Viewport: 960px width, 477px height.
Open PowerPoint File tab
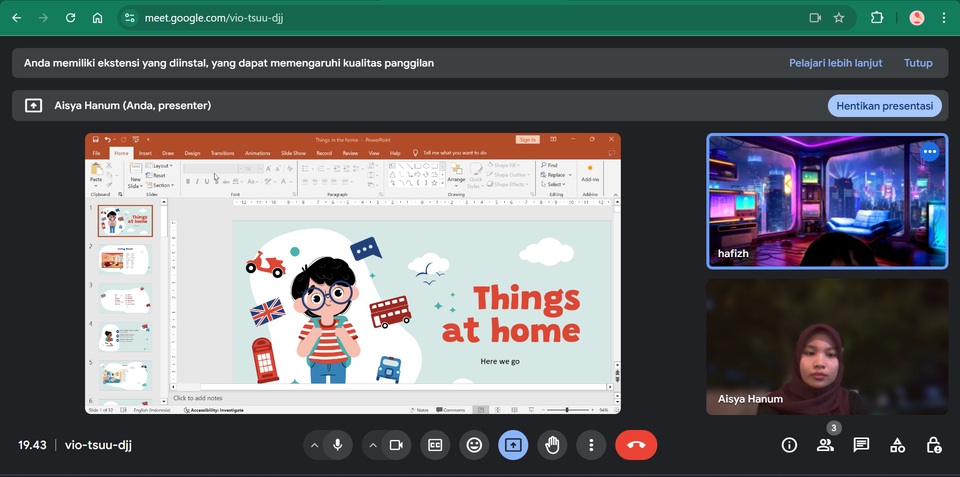(x=96, y=153)
